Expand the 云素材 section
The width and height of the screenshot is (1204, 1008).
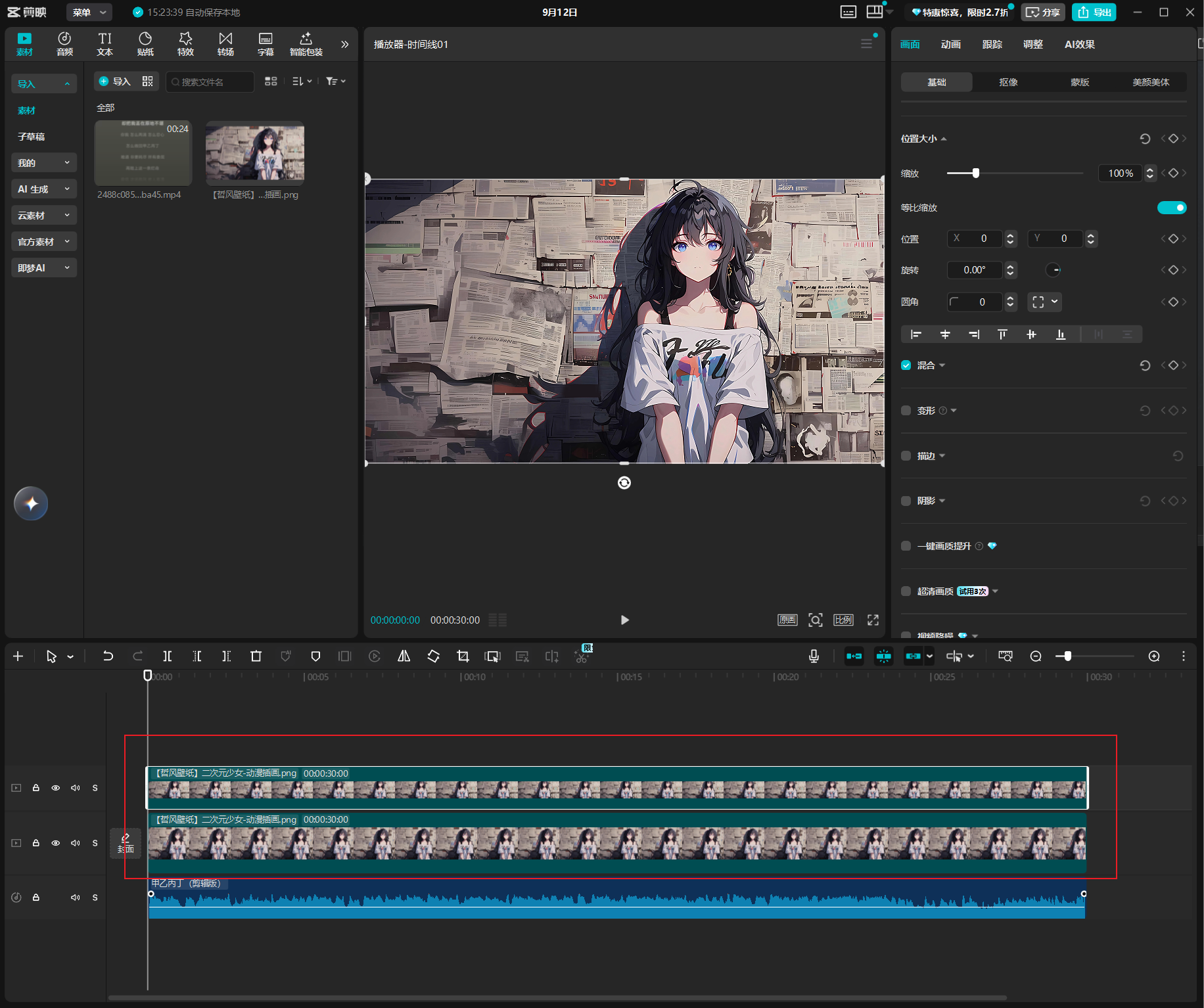[44, 215]
